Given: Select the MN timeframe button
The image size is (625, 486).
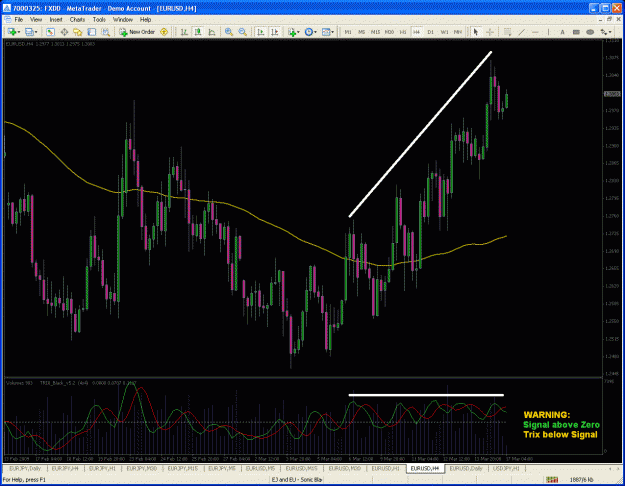Looking at the screenshot, I should 458,32.
